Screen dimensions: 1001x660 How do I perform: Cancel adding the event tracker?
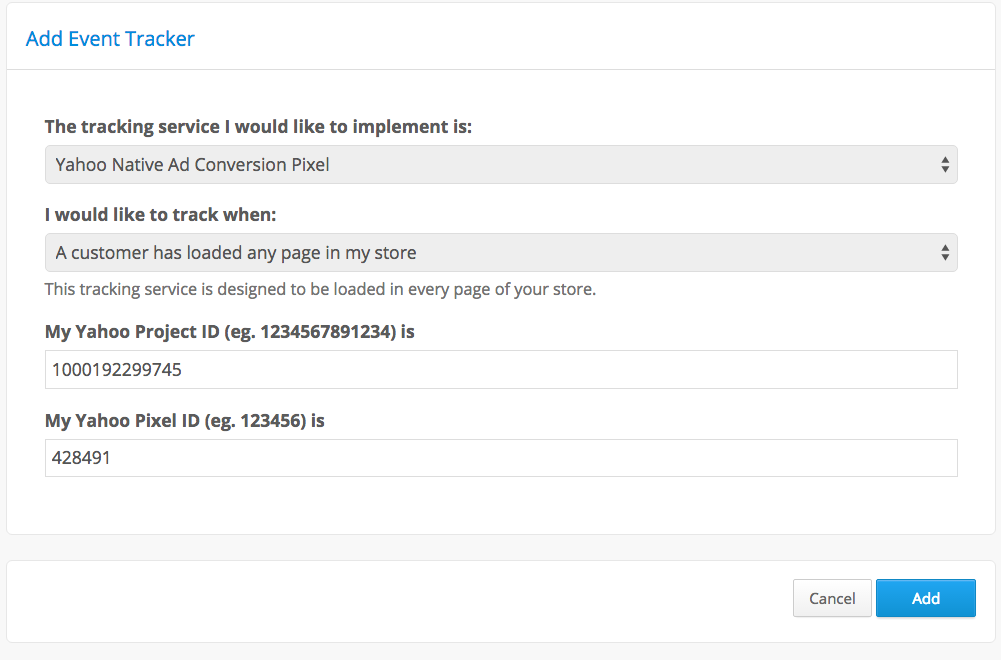pos(832,598)
